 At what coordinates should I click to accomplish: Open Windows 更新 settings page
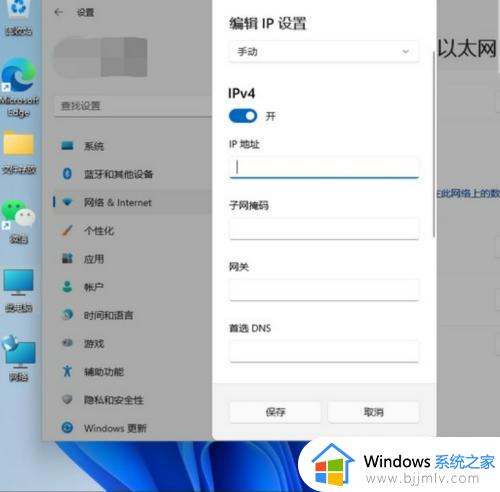pyautogui.click(x=132, y=428)
